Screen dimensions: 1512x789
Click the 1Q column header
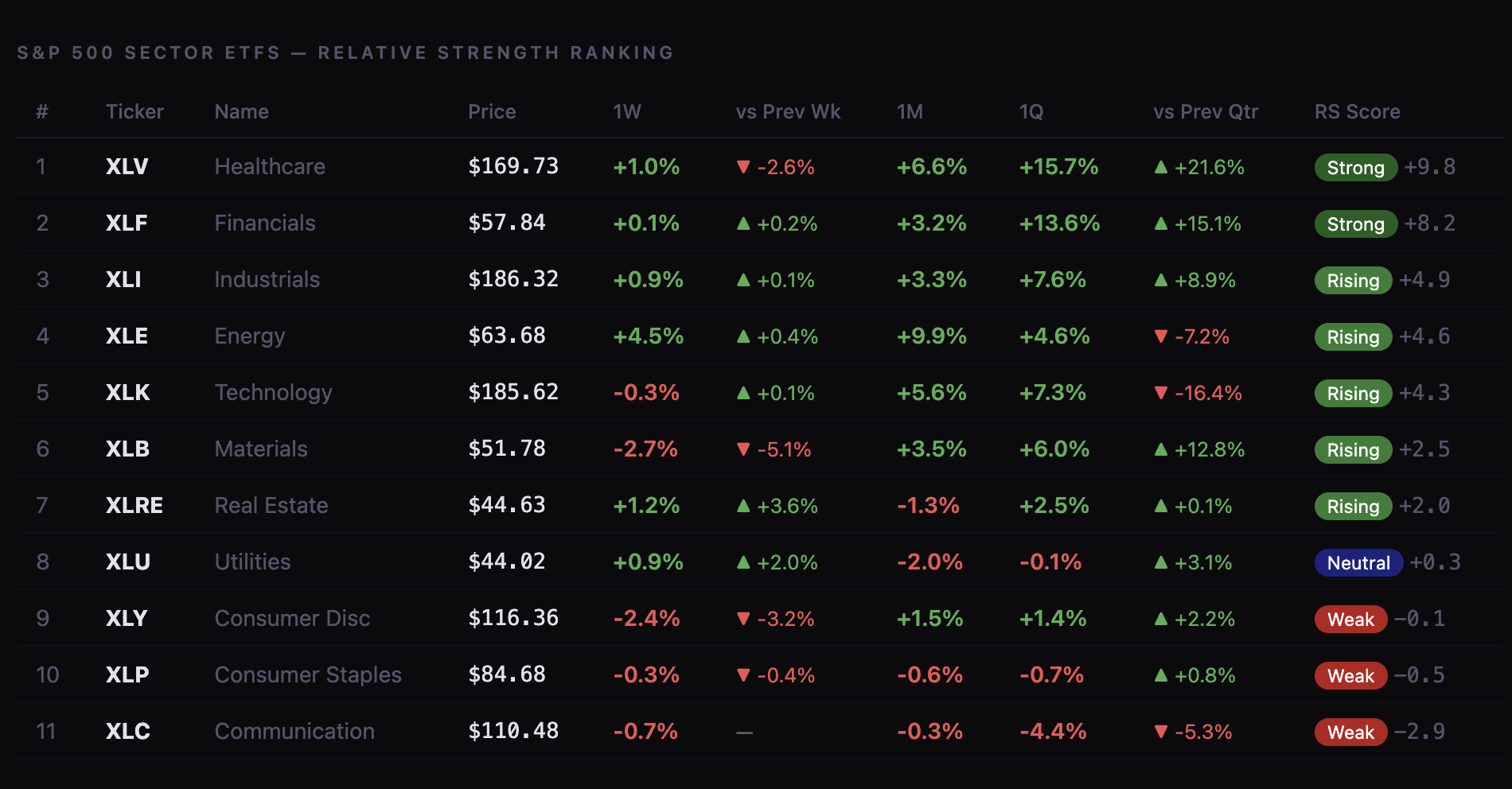1031,112
